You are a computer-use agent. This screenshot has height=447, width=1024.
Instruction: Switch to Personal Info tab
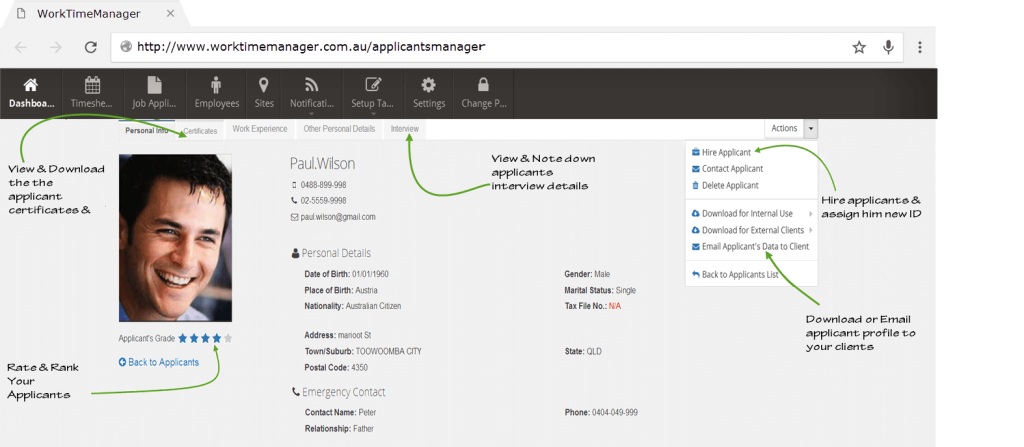coord(147,130)
